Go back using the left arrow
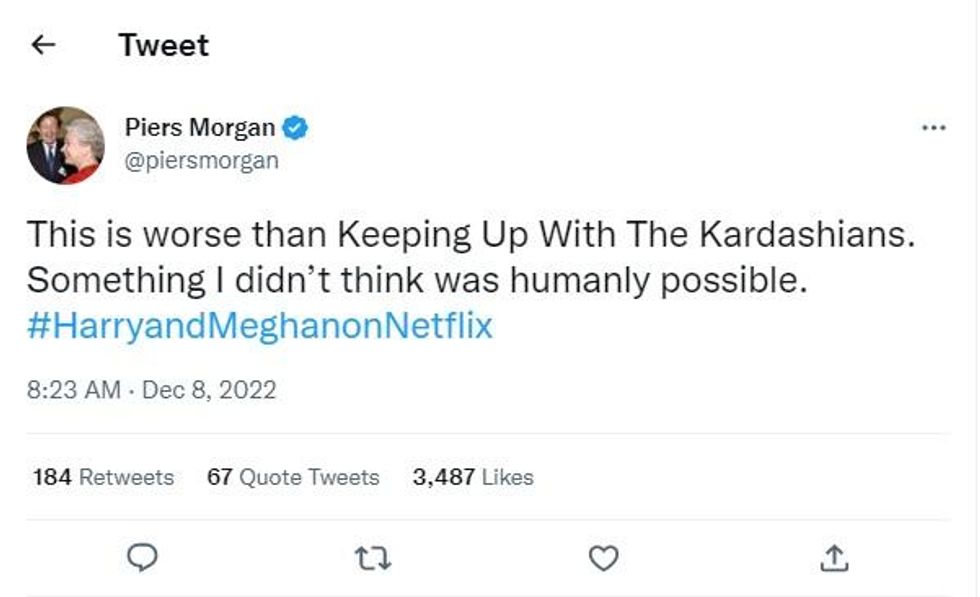The height and width of the screenshot is (597, 980). pyautogui.click(x=43, y=45)
